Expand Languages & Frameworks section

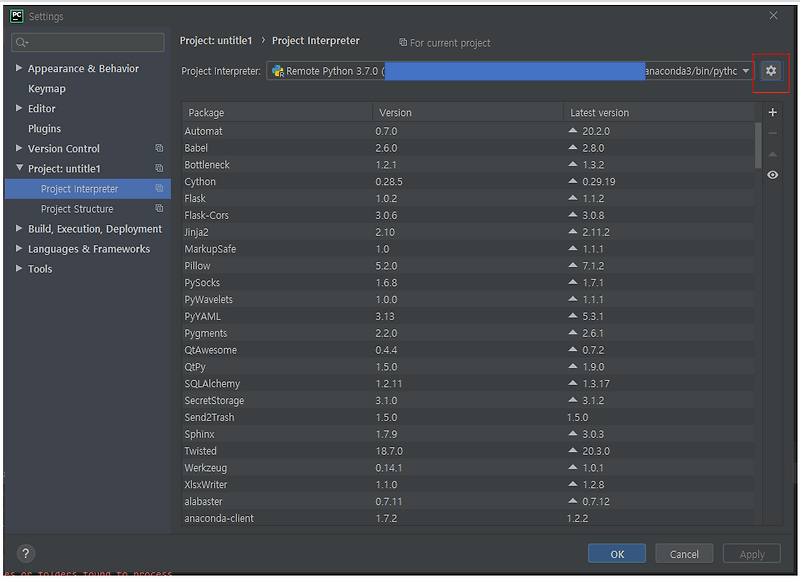19,248
